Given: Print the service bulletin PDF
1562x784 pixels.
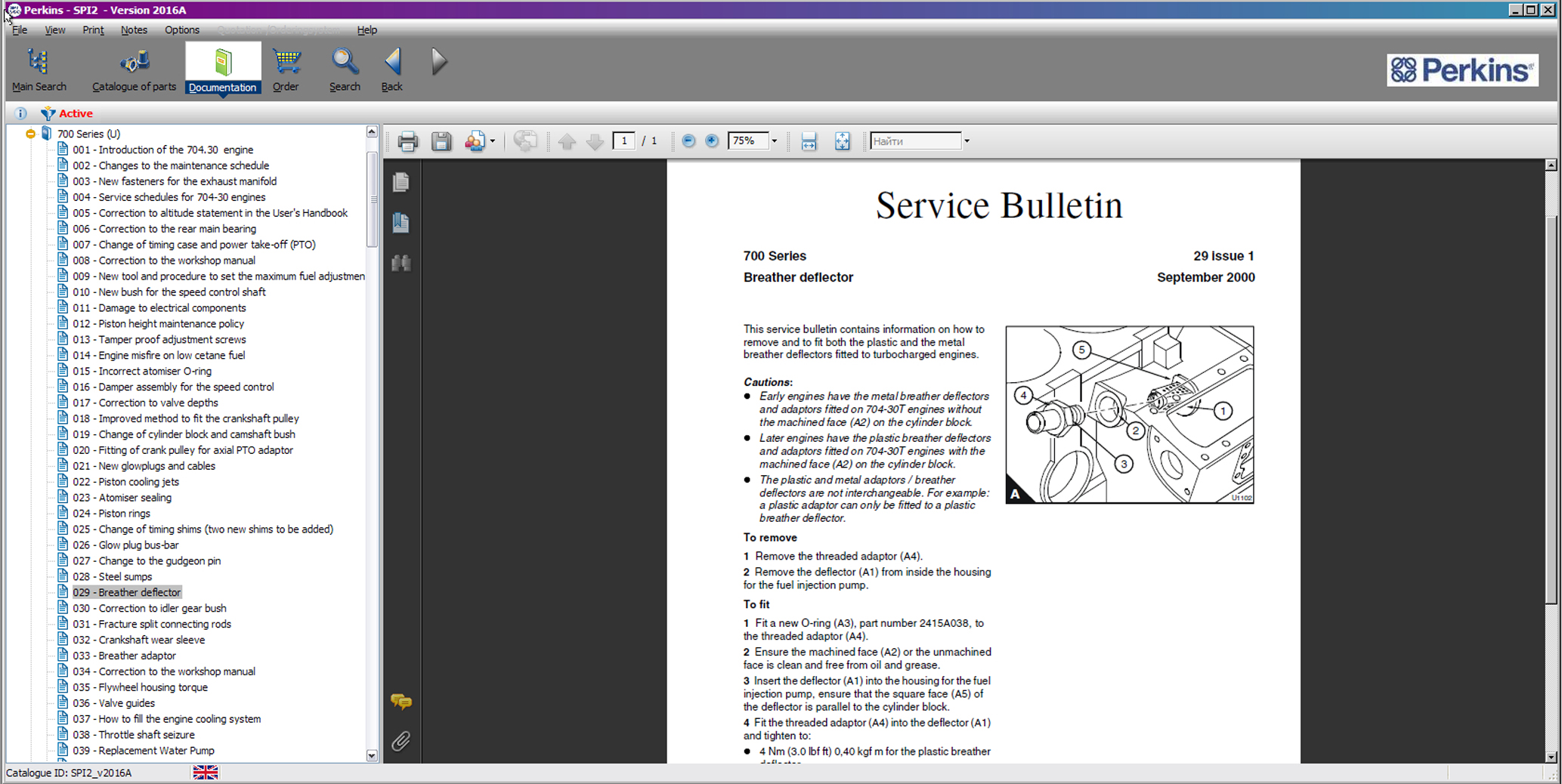Looking at the screenshot, I should click(x=407, y=141).
